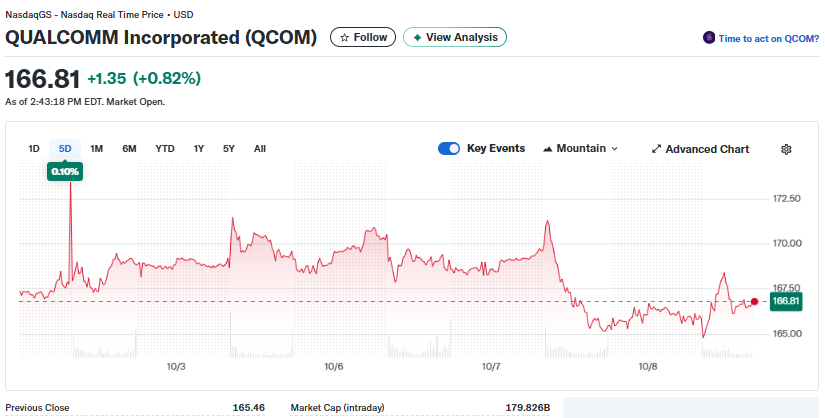The width and height of the screenshot is (825, 418).
Task: Select the 1D time range tab
Action: click(34, 149)
